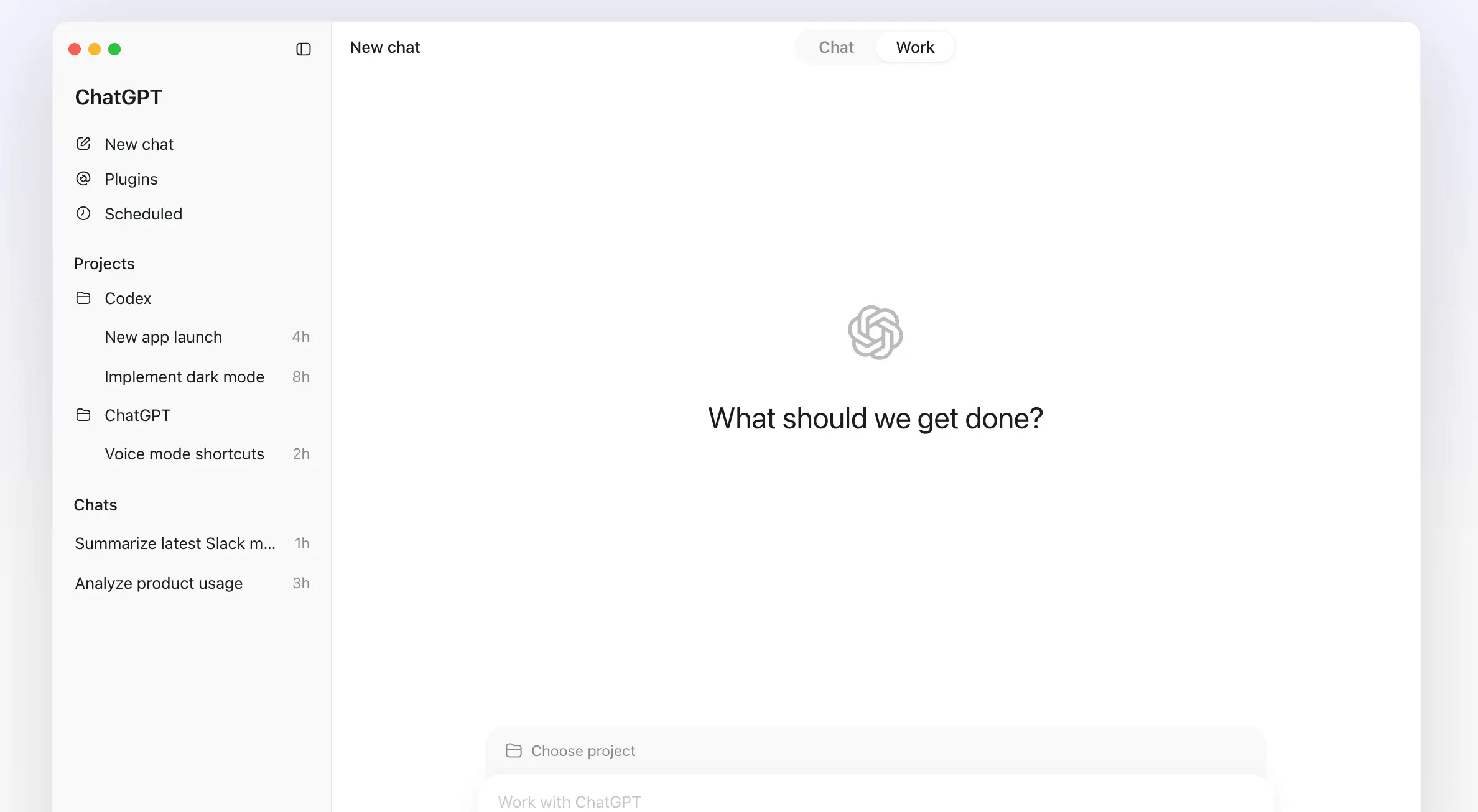Click the 8h timestamp on Implement dark mode

(x=301, y=377)
